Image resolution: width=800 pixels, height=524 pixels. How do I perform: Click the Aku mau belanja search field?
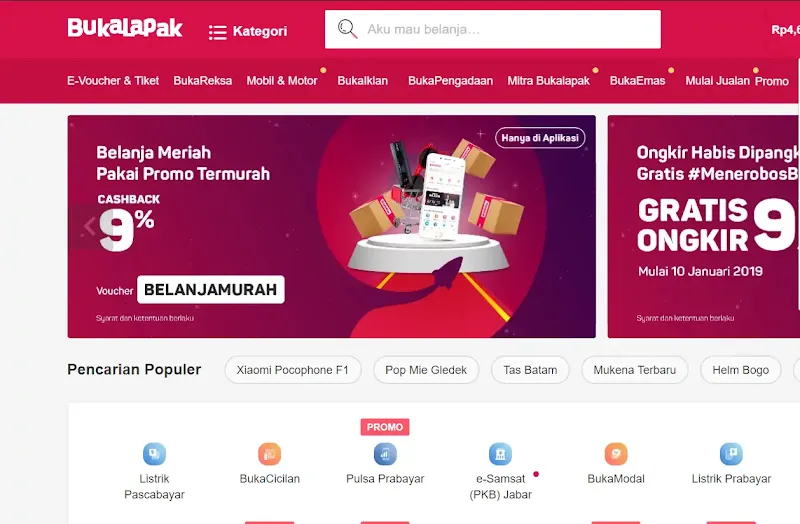click(x=493, y=29)
